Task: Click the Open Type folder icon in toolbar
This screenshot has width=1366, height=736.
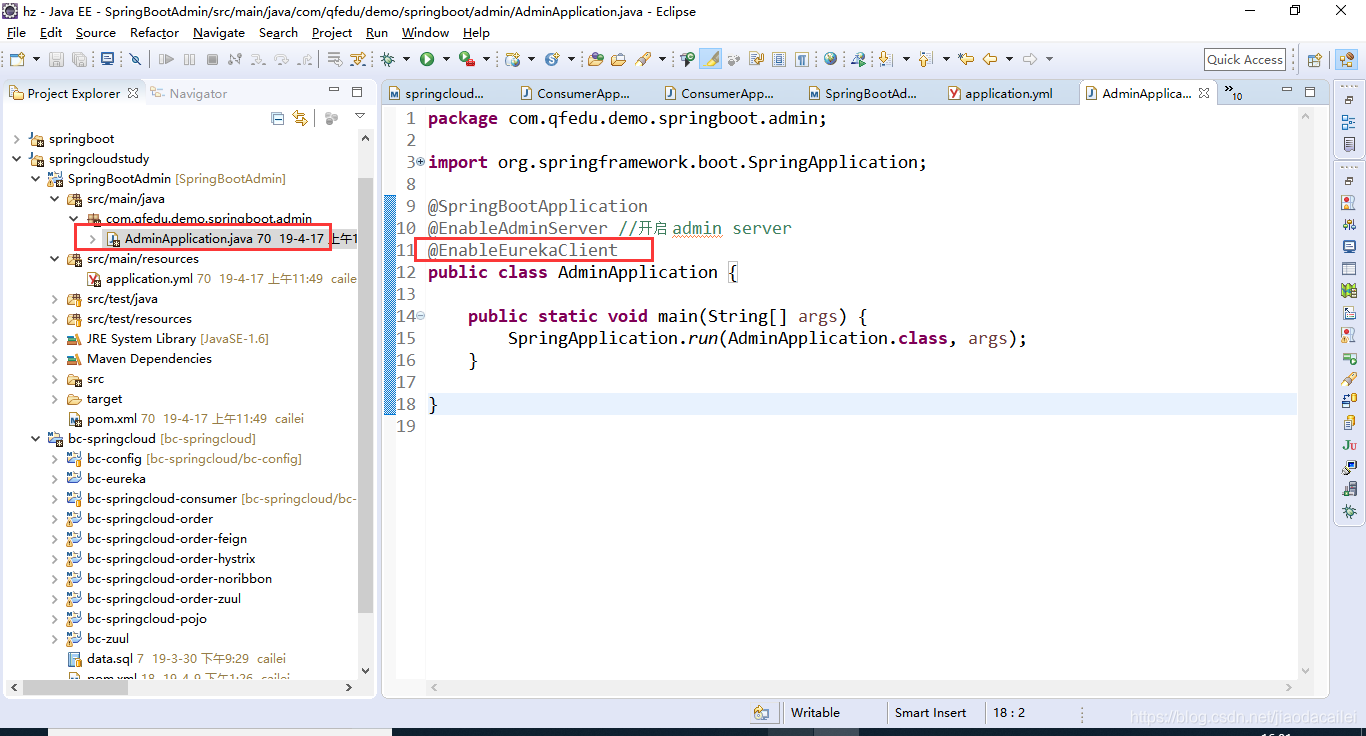Action: [595, 59]
